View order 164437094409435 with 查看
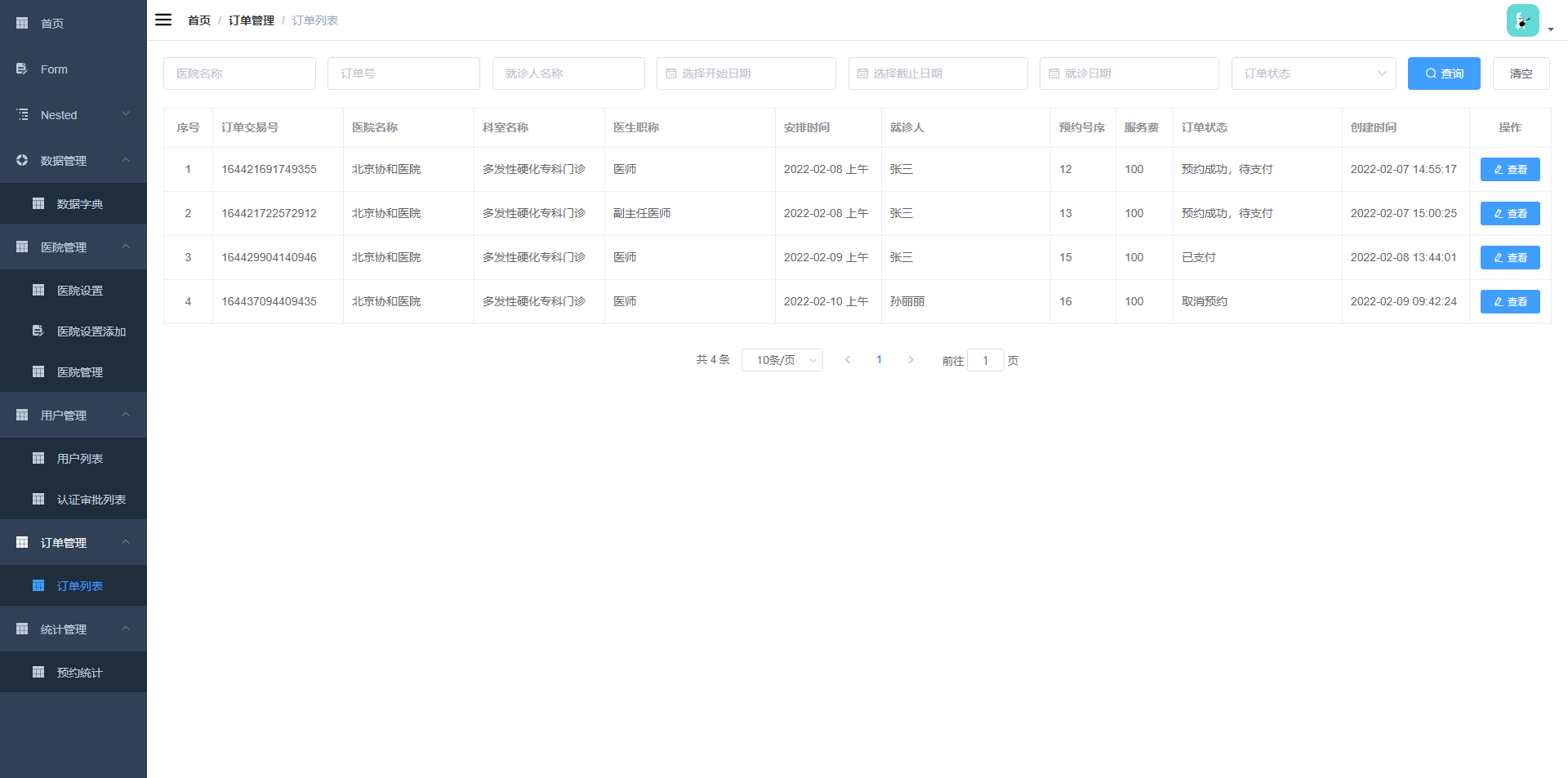The width and height of the screenshot is (1568, 778). point(1510,301)
